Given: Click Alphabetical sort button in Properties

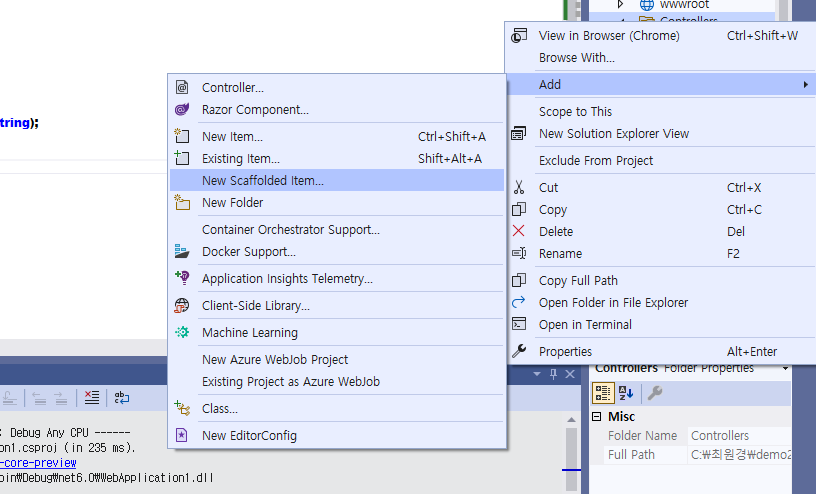Looking at the screenshot, I should click(x=626, y=393).
